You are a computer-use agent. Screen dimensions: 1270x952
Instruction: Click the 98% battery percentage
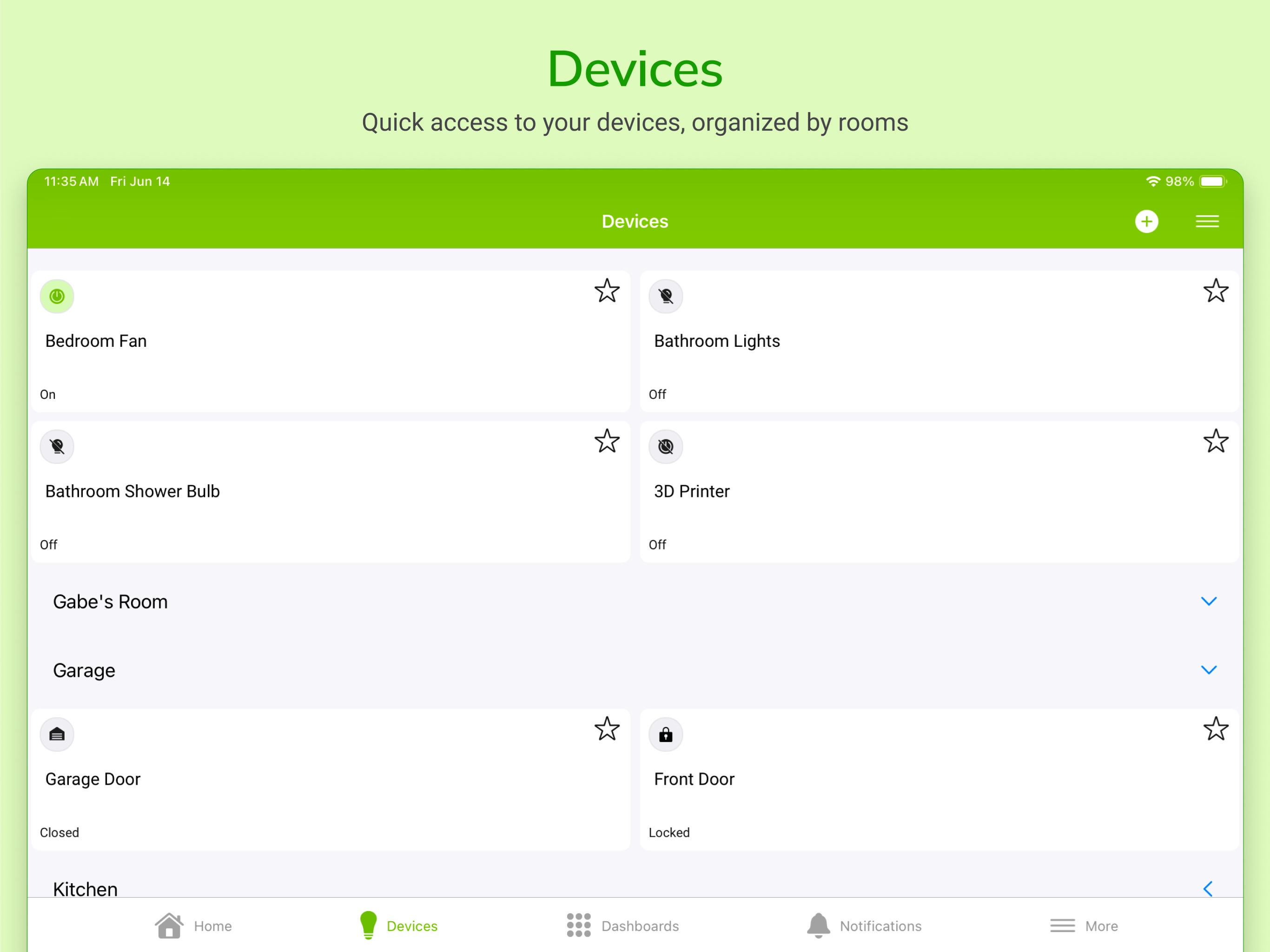pos(1179,181)
